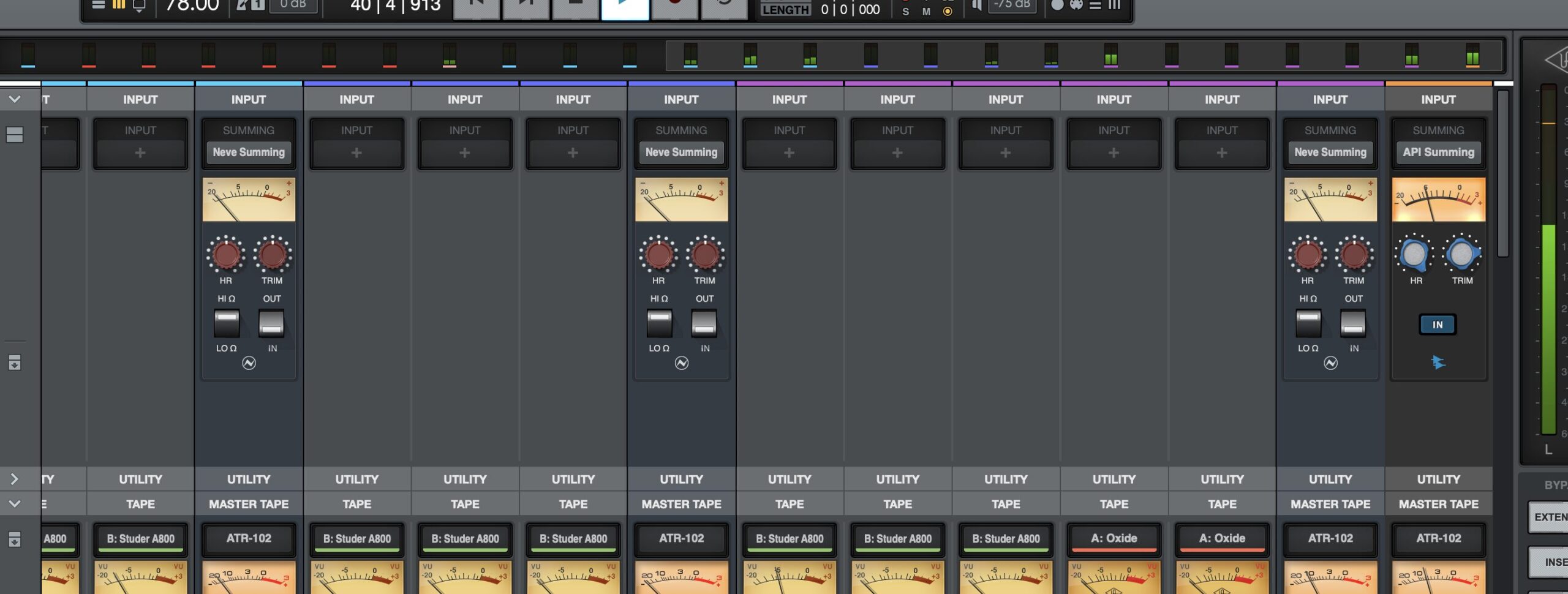
Task: Click the rightmost mini meter in the meter bridge
Action: click(x=1472, y=55)
